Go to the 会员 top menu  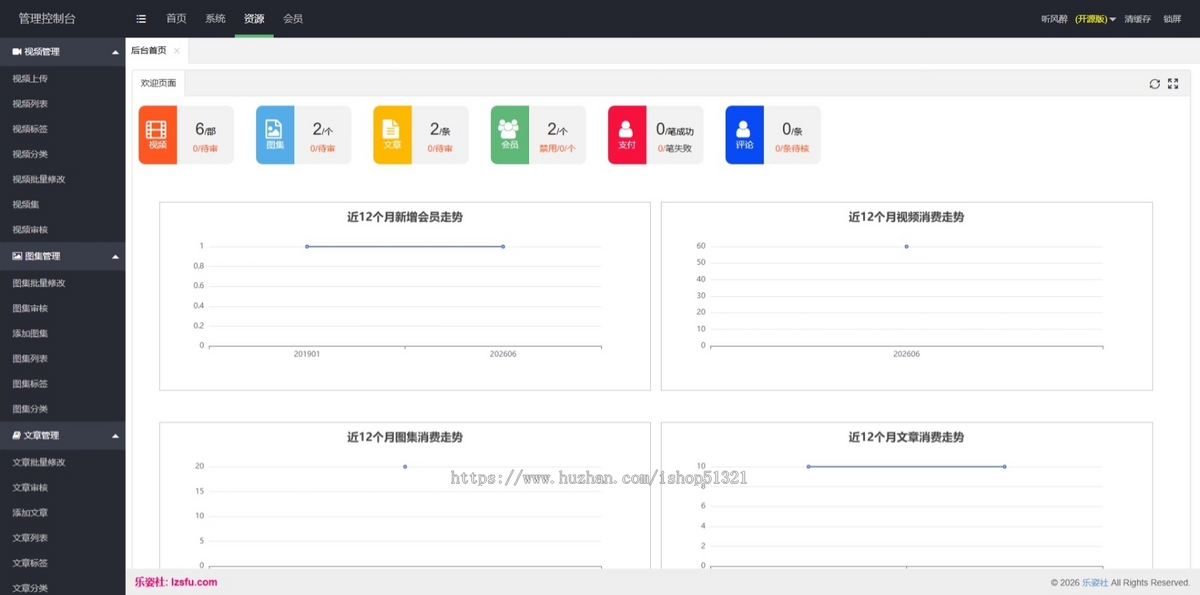click(293, 19)
